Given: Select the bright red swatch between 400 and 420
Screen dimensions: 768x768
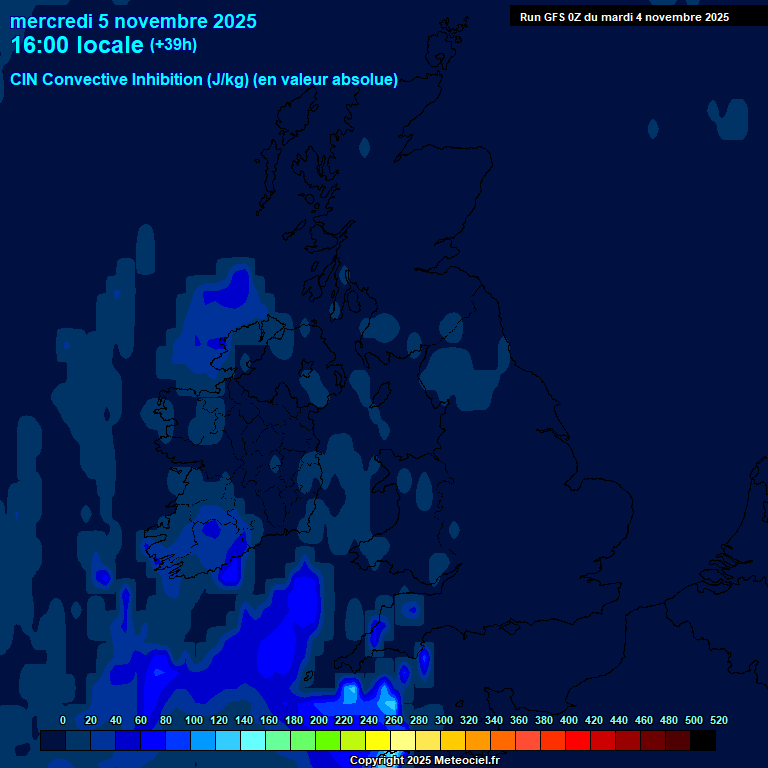Looking at the screenshot, I should (x=578, y=741).
